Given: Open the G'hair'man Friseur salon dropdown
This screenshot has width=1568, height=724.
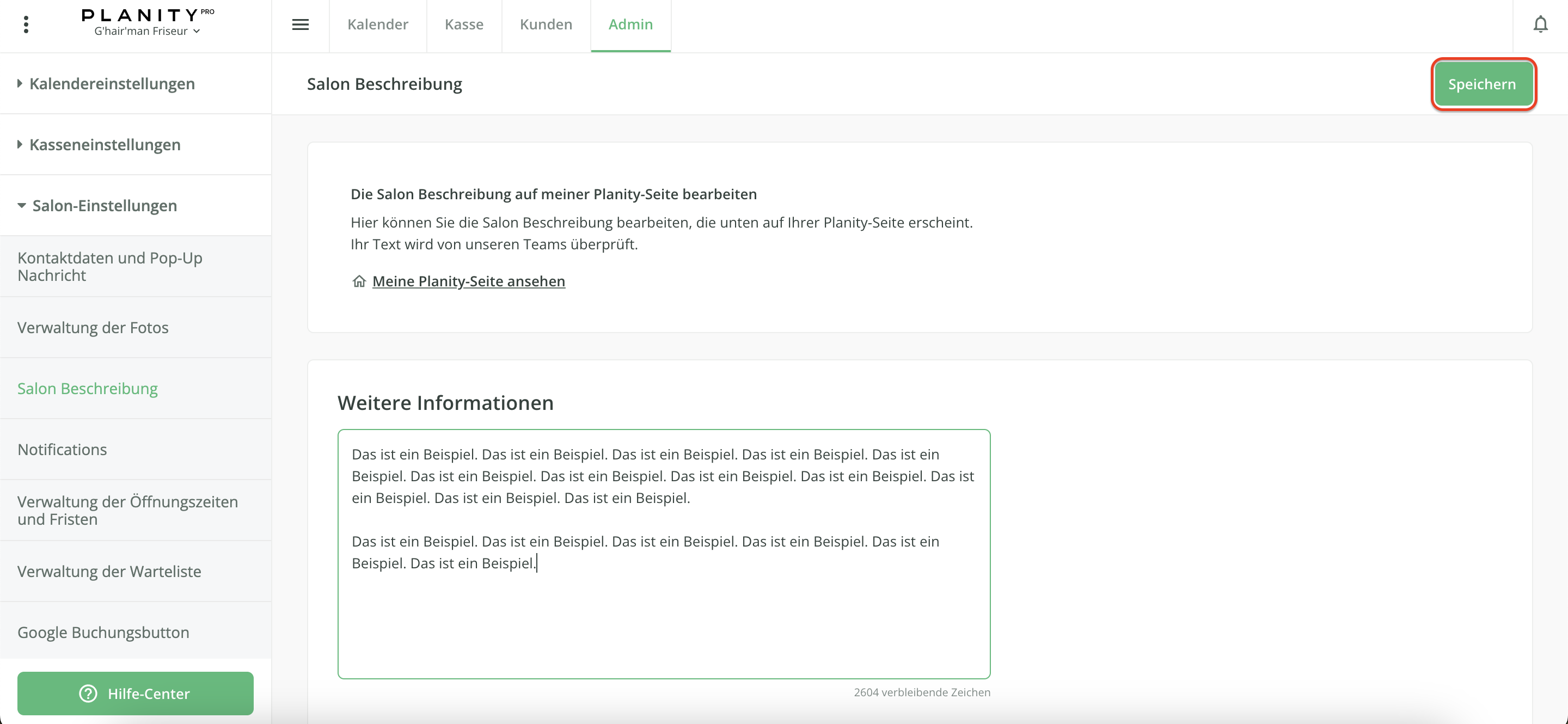Looking at the screenshot, I should (146, 31).
